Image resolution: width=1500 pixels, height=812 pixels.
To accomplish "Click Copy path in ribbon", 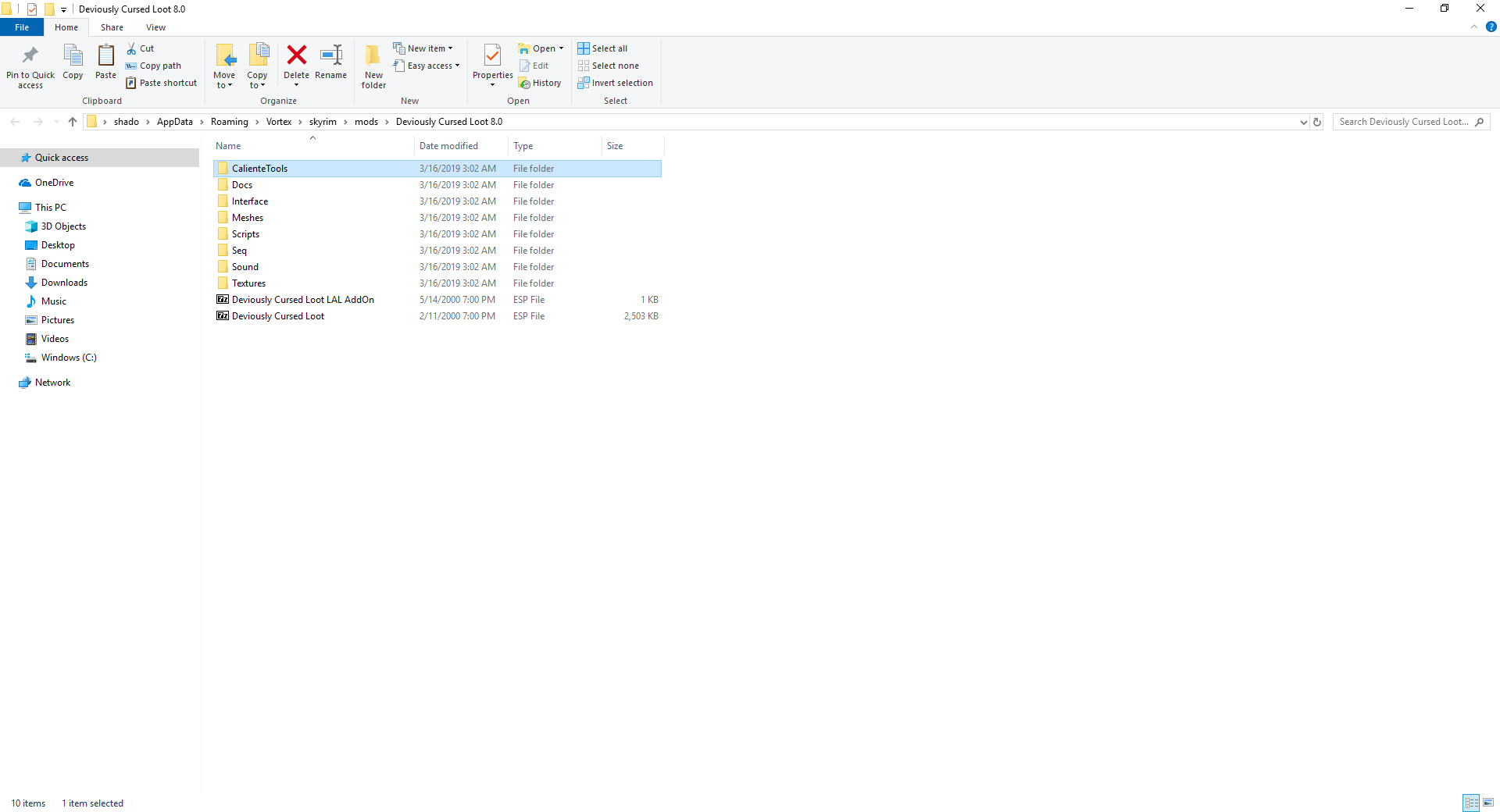I will 154,66.
